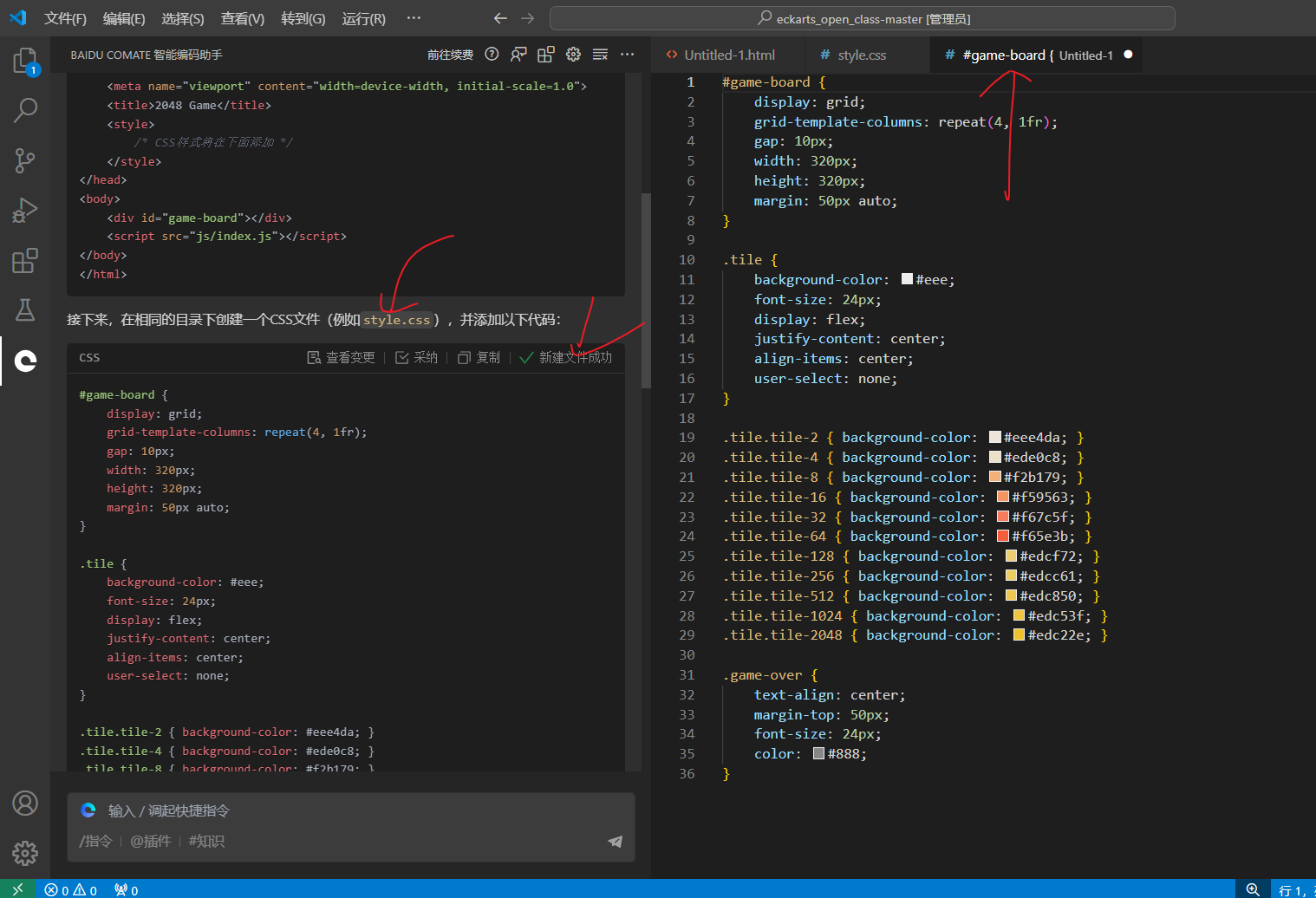Open the Search view in activity bar
The height and width of the screenshot is (898, 1316).
coord(25,110)
